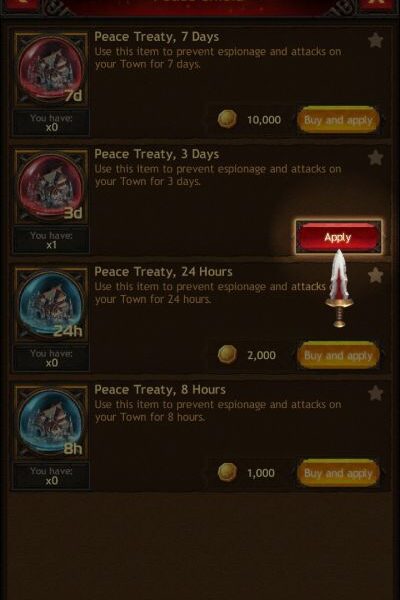Tap the red 3d snow globe icon

click(x=51, y=187)
